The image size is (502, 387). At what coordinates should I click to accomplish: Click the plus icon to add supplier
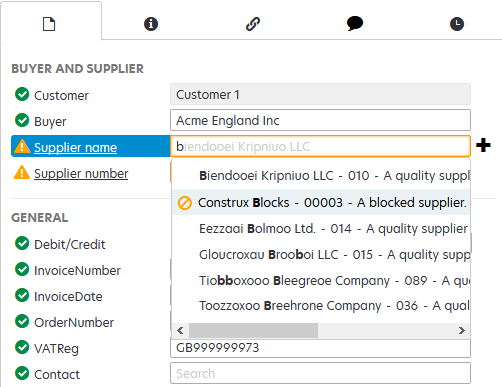point(483,145)
